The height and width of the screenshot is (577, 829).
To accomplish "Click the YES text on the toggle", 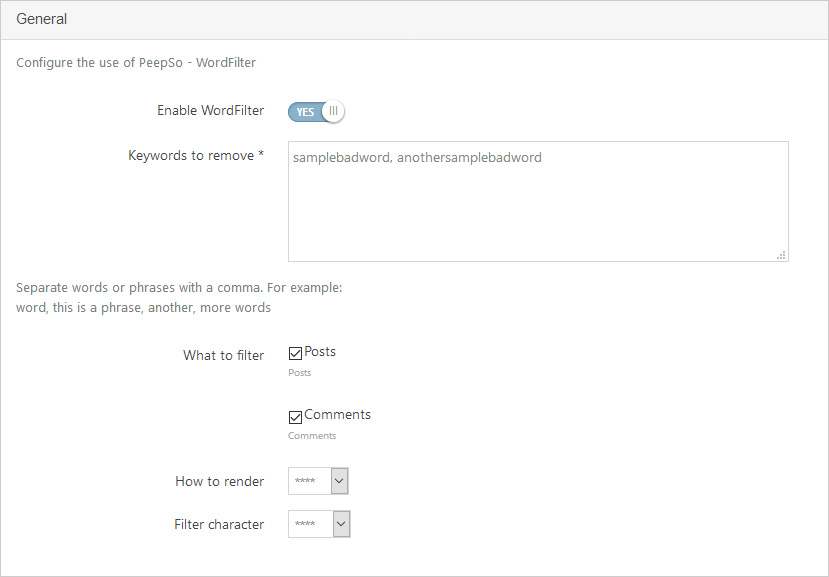I will 305,112.
